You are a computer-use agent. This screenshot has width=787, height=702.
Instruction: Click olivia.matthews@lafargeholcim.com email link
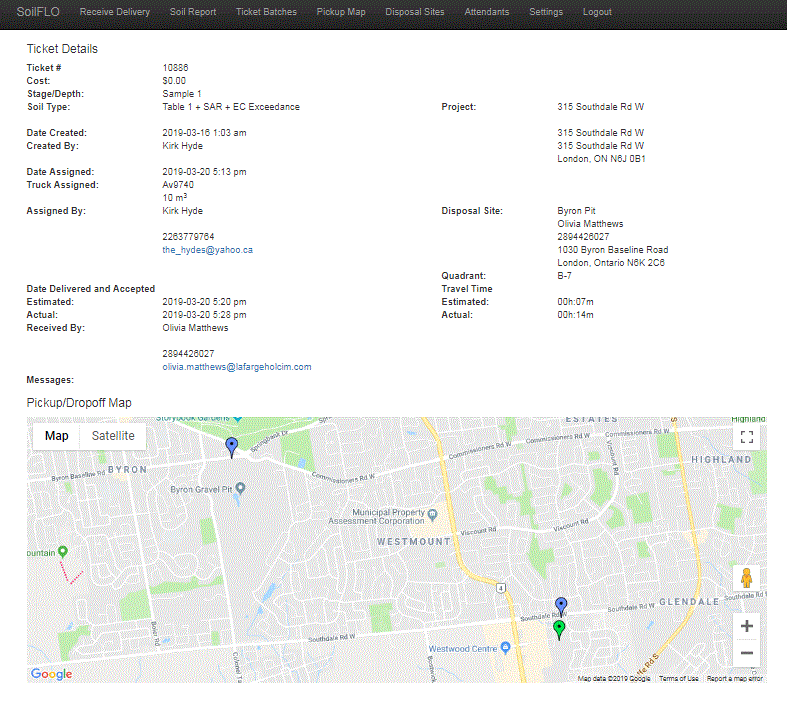pos(236,367)
